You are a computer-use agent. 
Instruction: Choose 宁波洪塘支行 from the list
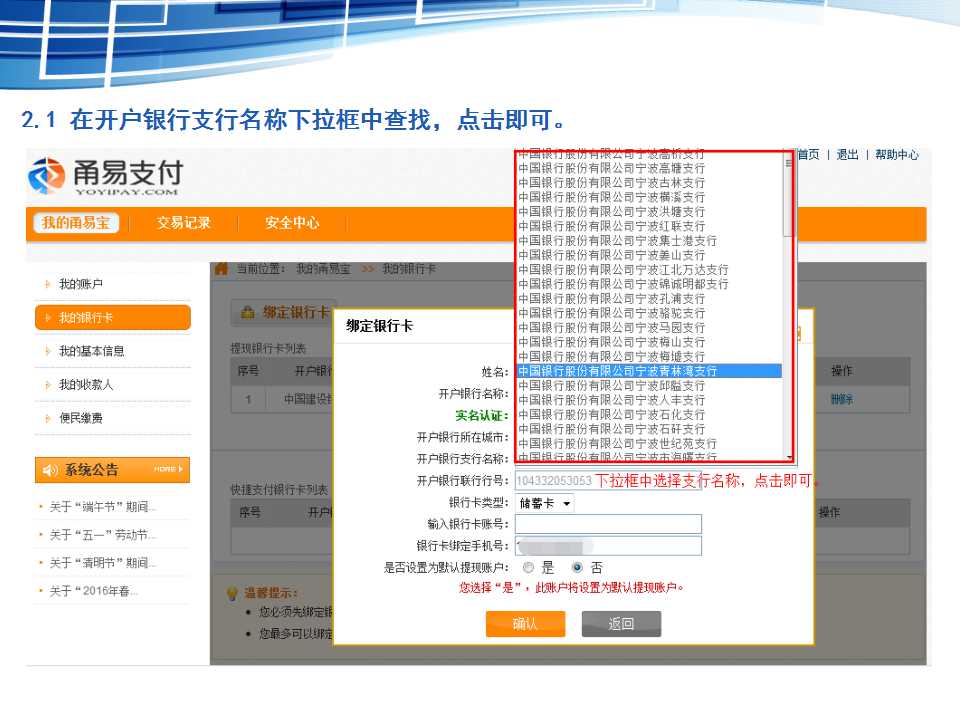[649, 211]
